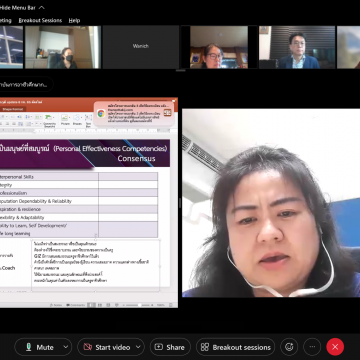Click the Shape Format ribbon tab
Viewport: 360px width, 360px height.
[12, 109]
